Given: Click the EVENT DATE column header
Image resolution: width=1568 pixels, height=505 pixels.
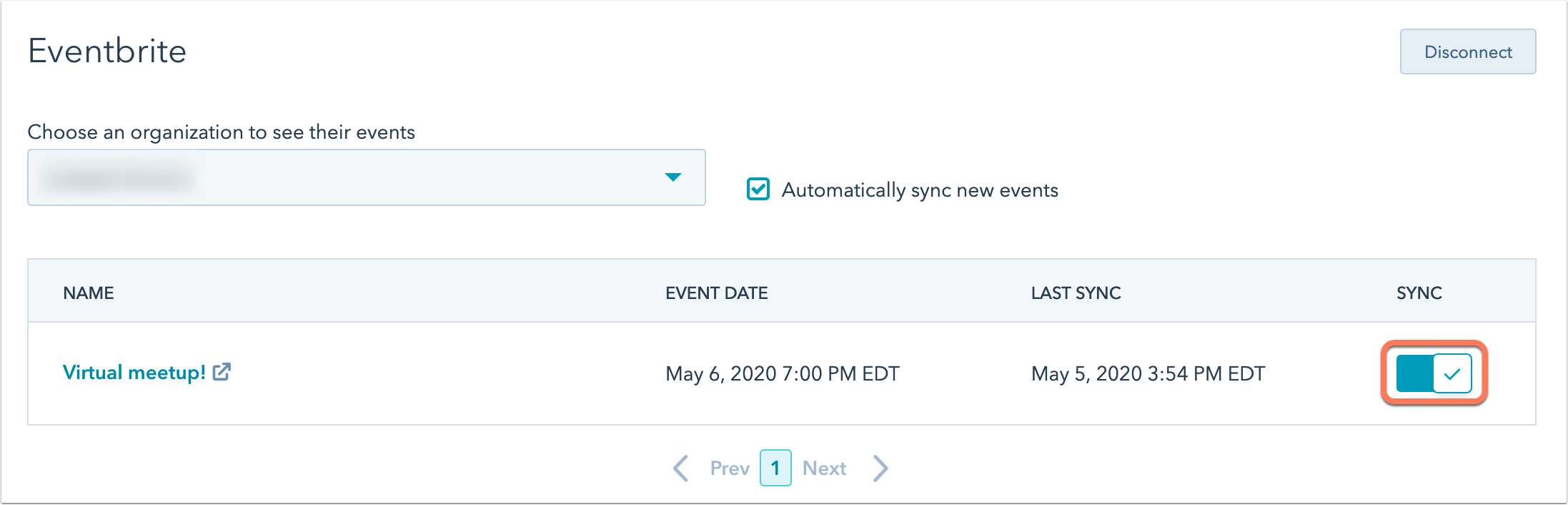Looking at the screenshot, I should pyautogui.click(x=716, y=293).
